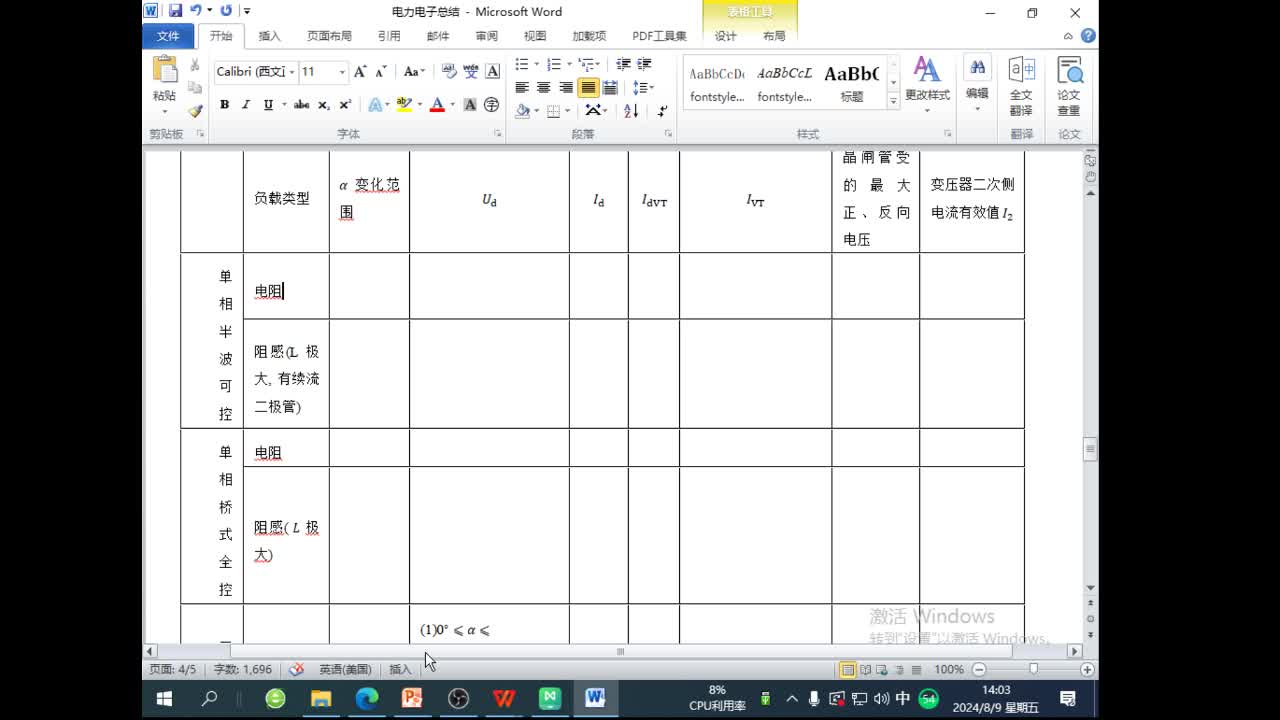Screen dimensions: 1280x720
Task: Undo the last action
Action: (x=196, y=11)
